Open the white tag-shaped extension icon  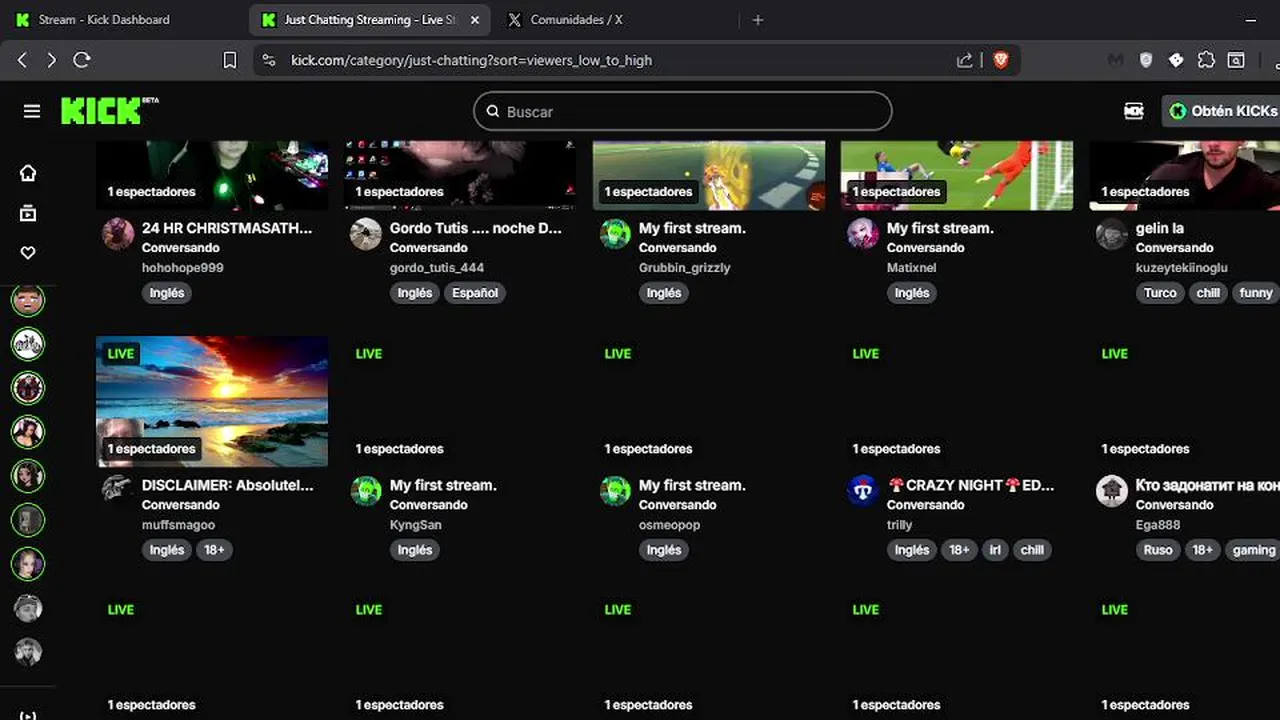pyautogui.click(x=1177, y=60)
